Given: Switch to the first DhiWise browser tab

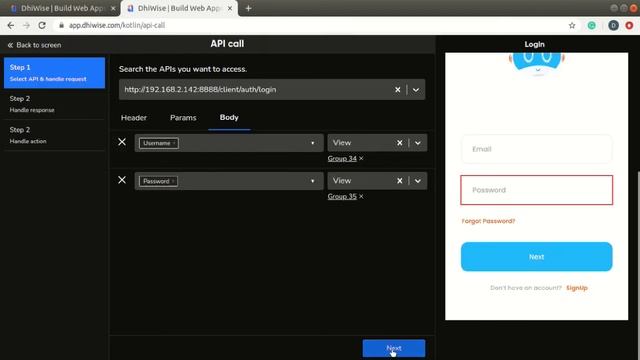Looking at the screenshot, I should click(61, 8).
